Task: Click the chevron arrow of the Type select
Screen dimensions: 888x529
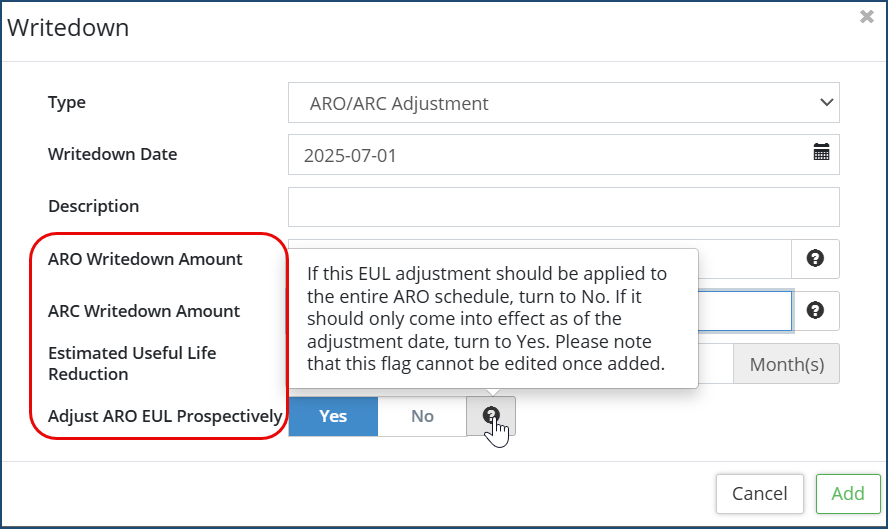Action: coord(826,103)
